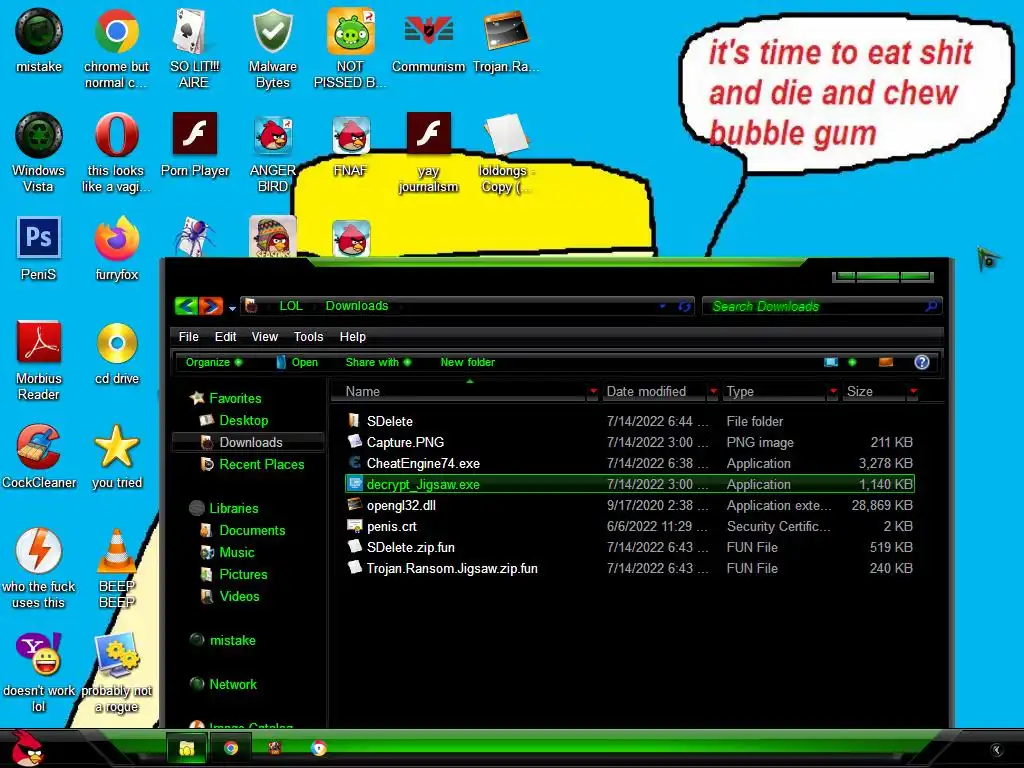This screenshot has height=768, width=1024.
Task: Select Music under Libraries
Action: tap(236, 552)
